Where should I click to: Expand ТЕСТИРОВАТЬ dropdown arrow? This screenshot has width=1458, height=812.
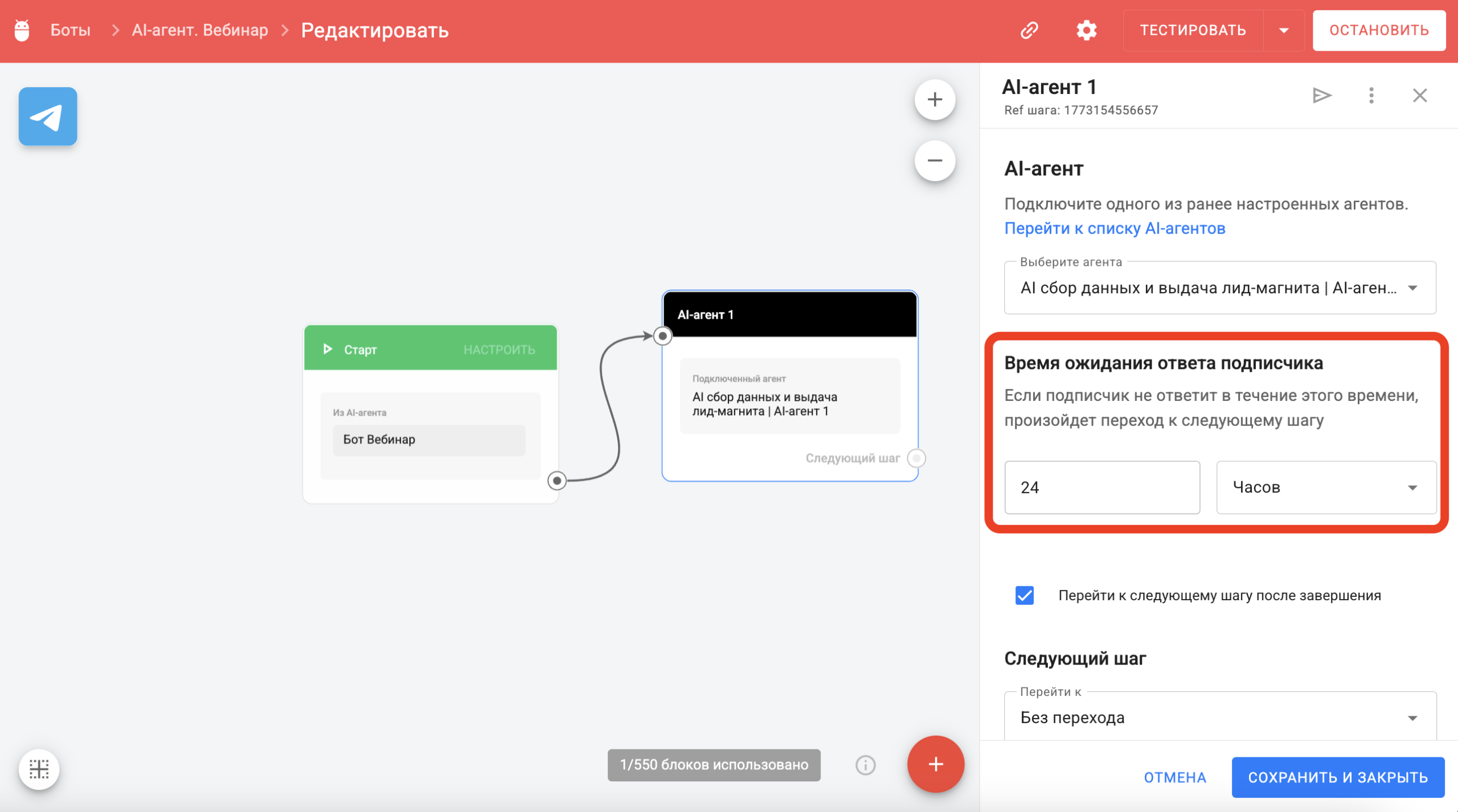(1284, 30)
